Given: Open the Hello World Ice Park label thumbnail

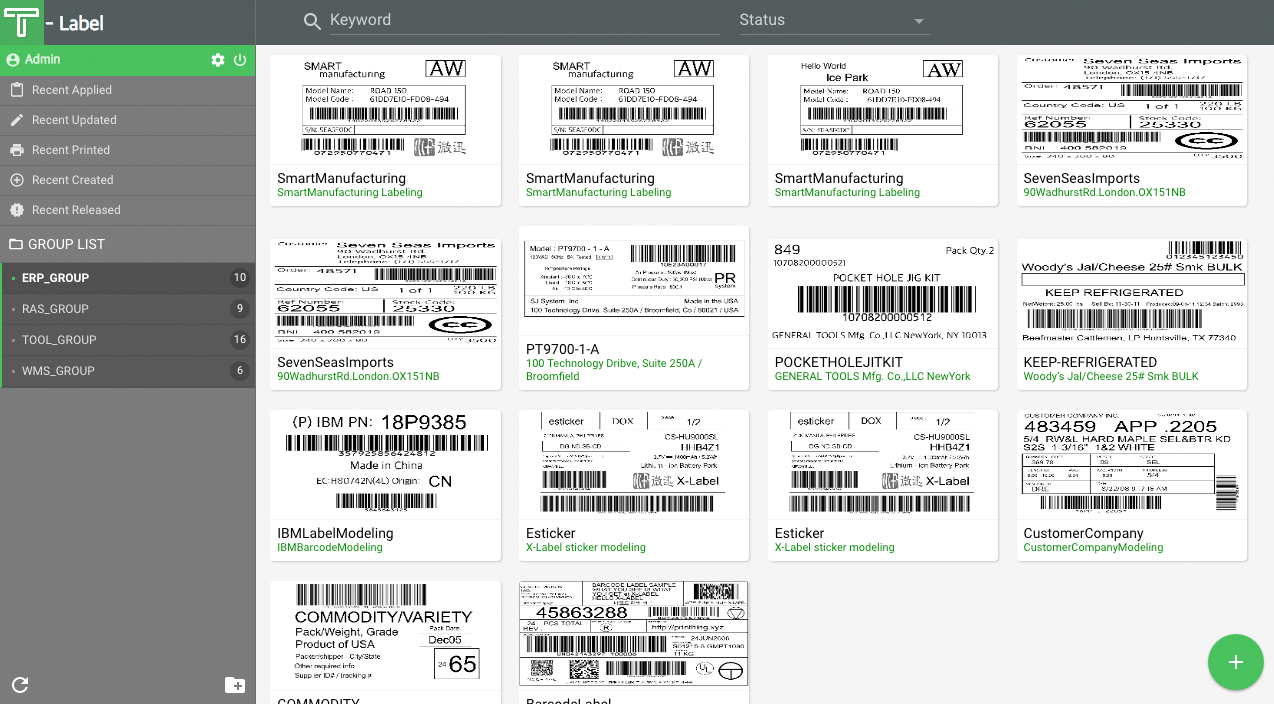Looking at the screenshot, I should point(882,110).
